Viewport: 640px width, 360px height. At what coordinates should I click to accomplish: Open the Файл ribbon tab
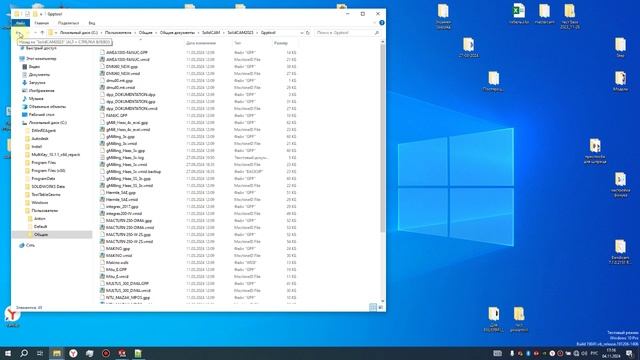[20, 23]
